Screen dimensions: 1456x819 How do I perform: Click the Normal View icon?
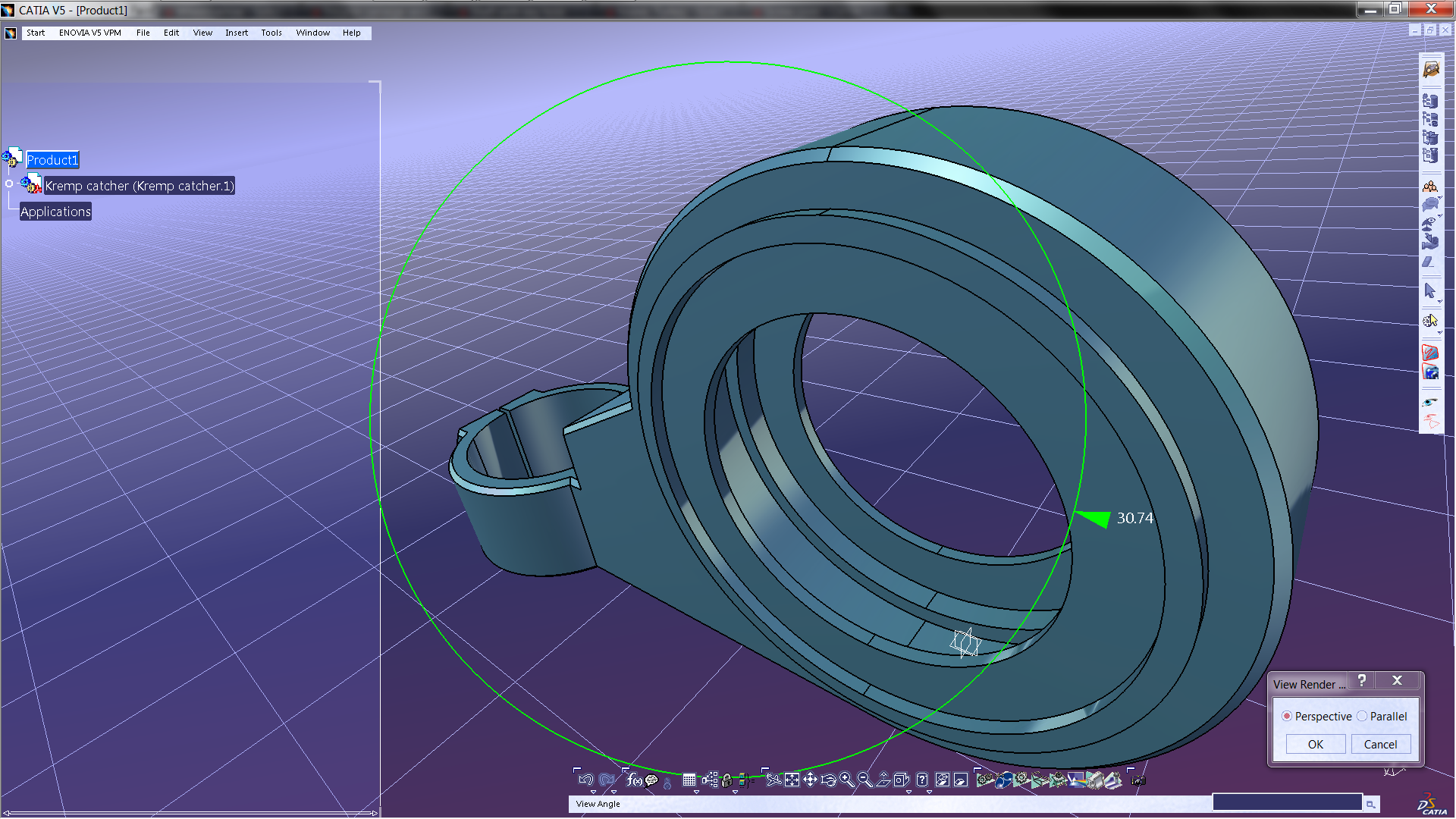883,780
